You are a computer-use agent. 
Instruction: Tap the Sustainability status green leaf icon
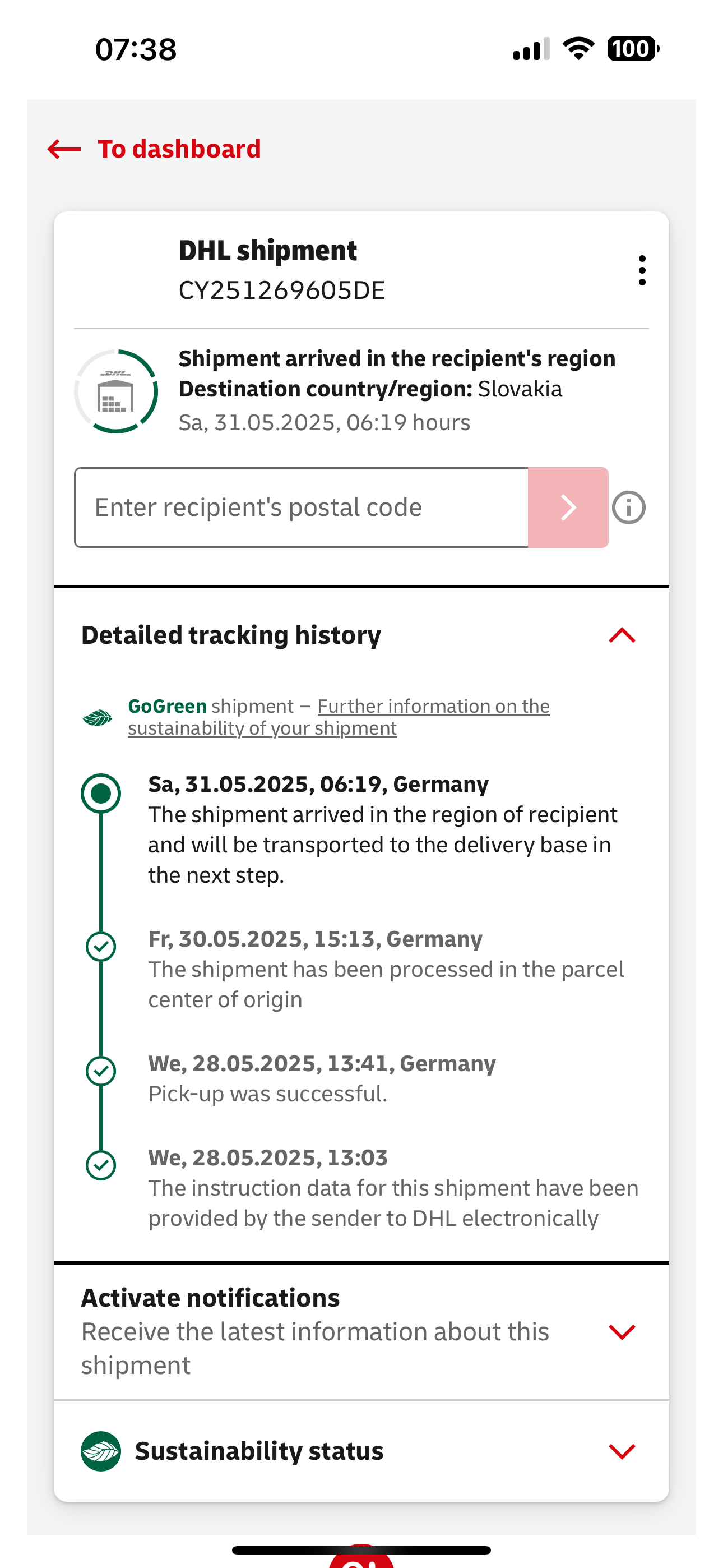(101, 1451)
